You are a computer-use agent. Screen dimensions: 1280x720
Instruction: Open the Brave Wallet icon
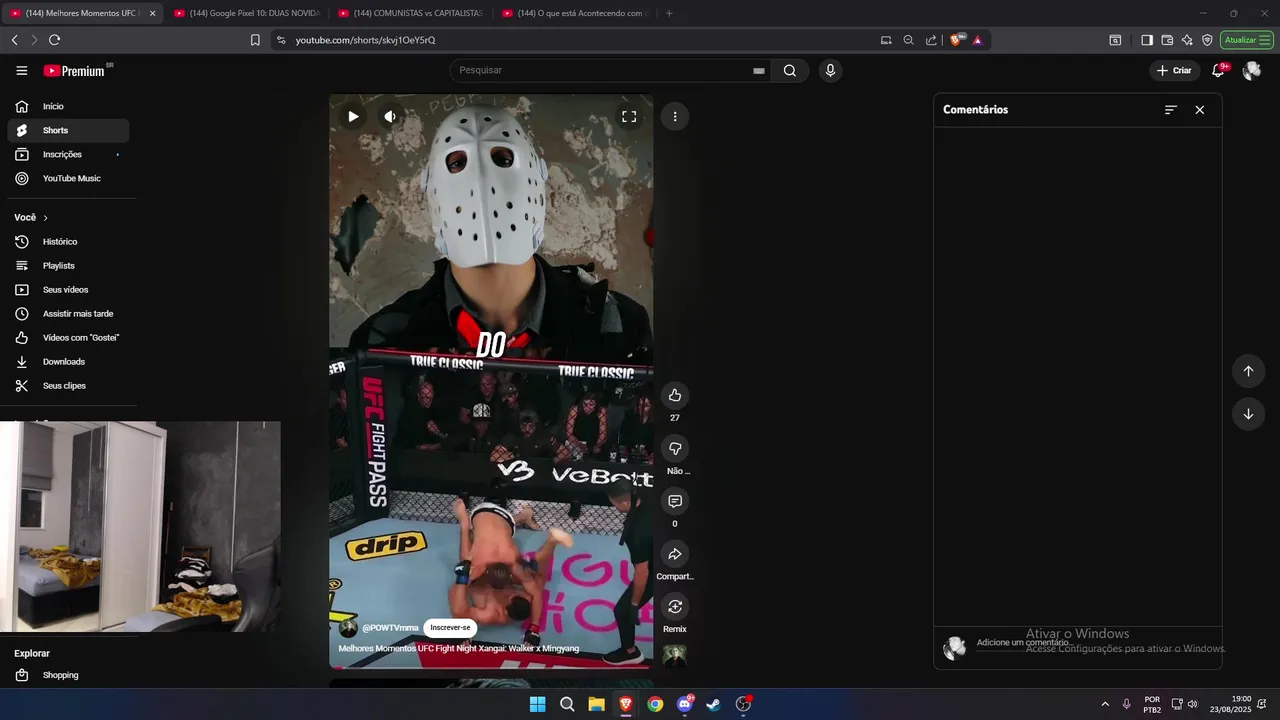1167,40
